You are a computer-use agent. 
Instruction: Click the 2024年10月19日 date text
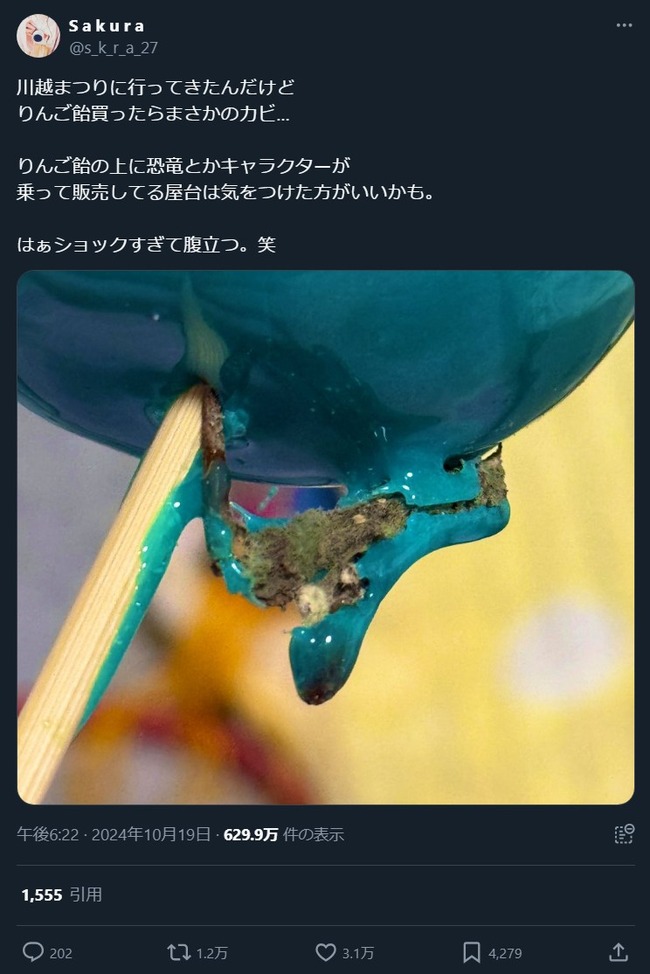pos(151,834)
